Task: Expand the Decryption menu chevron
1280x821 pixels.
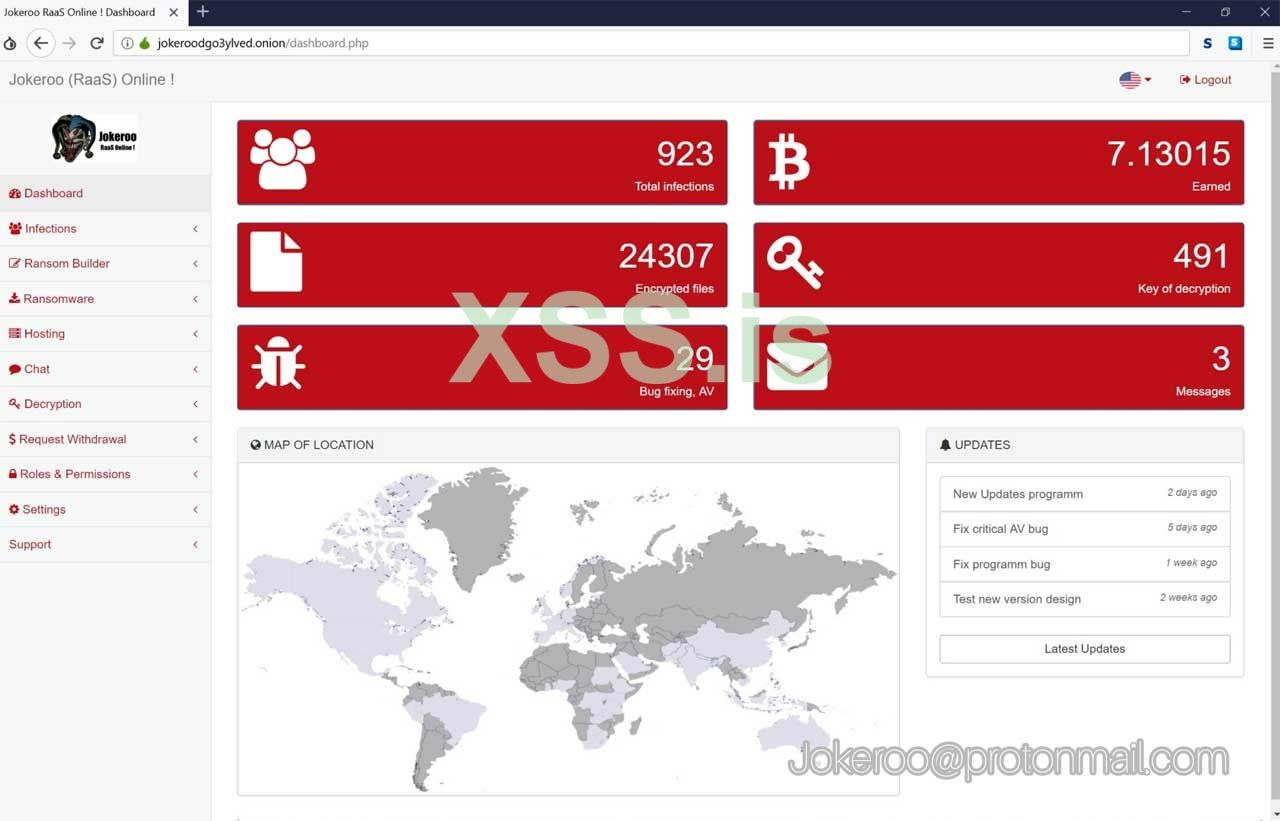Action: coord(195,404)
